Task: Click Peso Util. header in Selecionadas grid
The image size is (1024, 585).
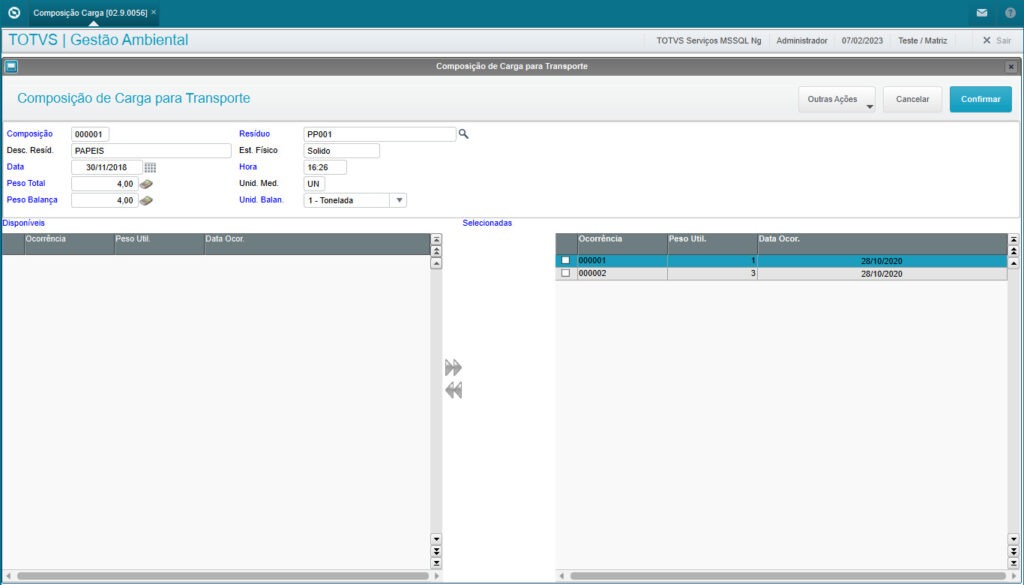Action: click(712, 244)
